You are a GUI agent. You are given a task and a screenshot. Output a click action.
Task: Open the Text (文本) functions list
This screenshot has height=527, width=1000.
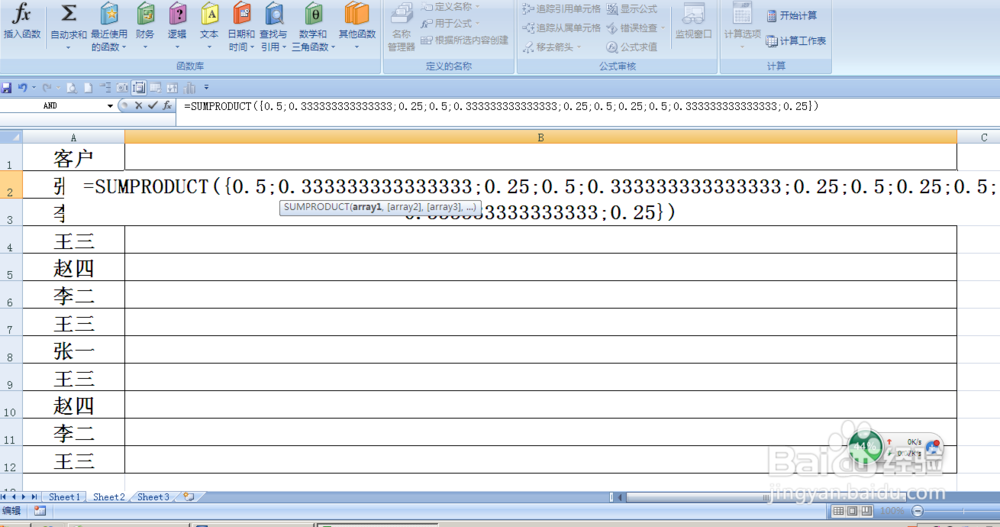pyautogui.click(x=209, y=27)
